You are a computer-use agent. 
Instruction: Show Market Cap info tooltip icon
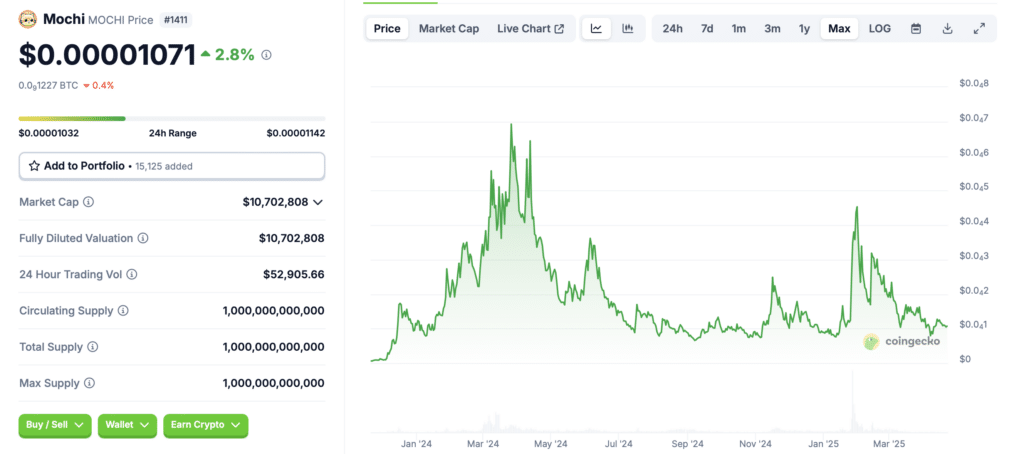(x=89, y=202)
